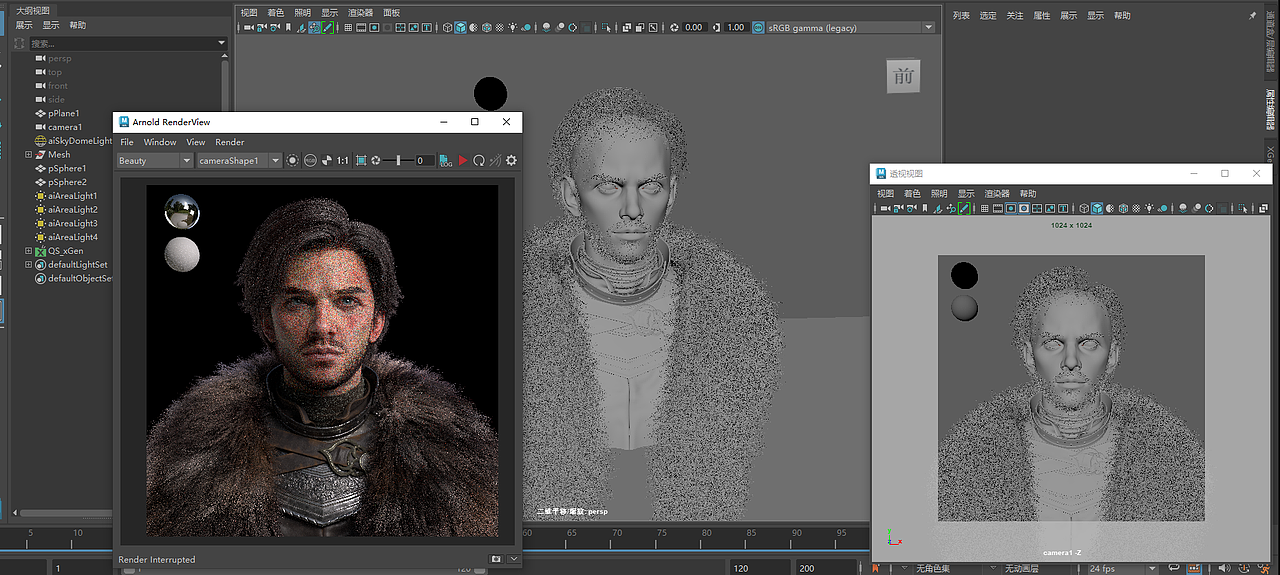Screen dimensions: 1280x575
Task: Adjust the exposure slider in Arnold RenderView
Action: click(x=398, y=160)
